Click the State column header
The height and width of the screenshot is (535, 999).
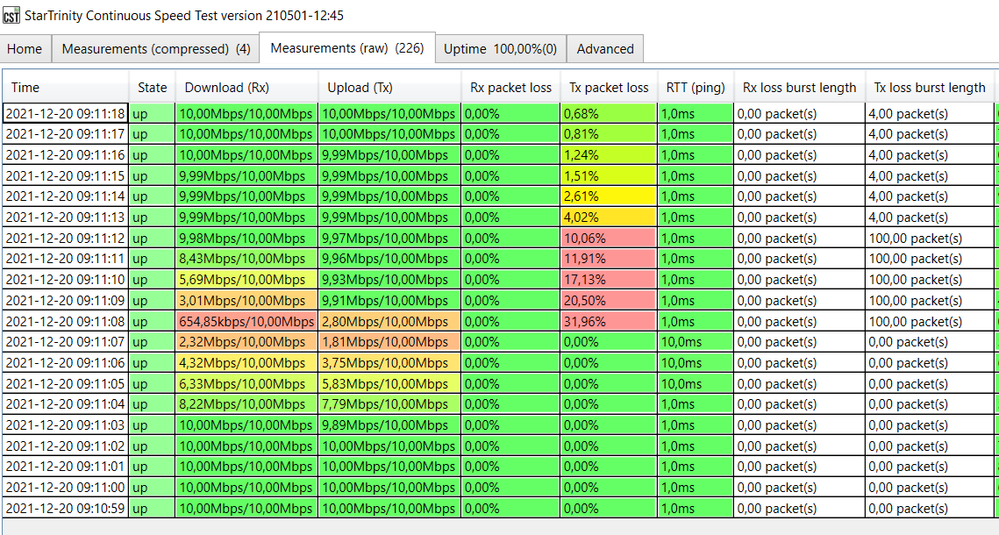click(152, 87)
